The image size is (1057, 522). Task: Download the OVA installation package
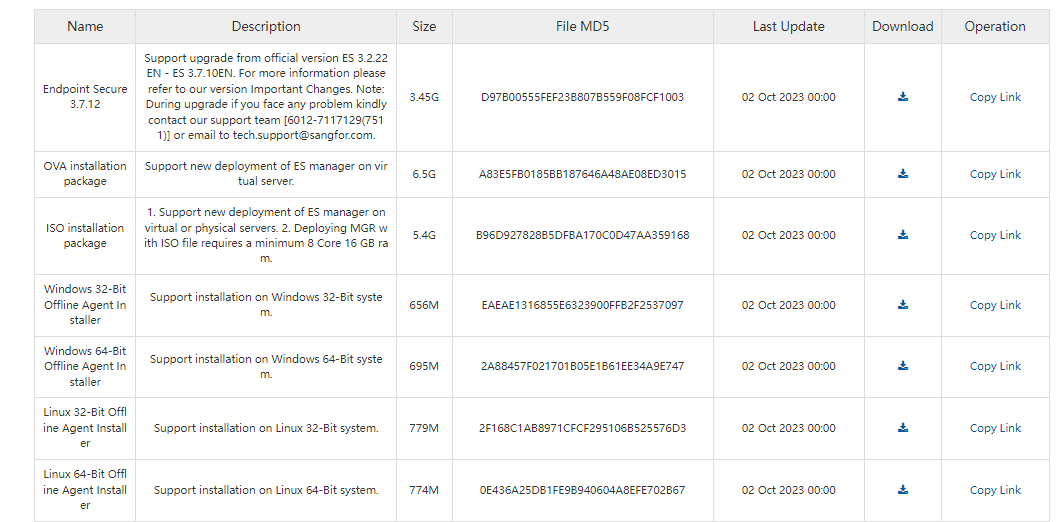coord(903,174)
